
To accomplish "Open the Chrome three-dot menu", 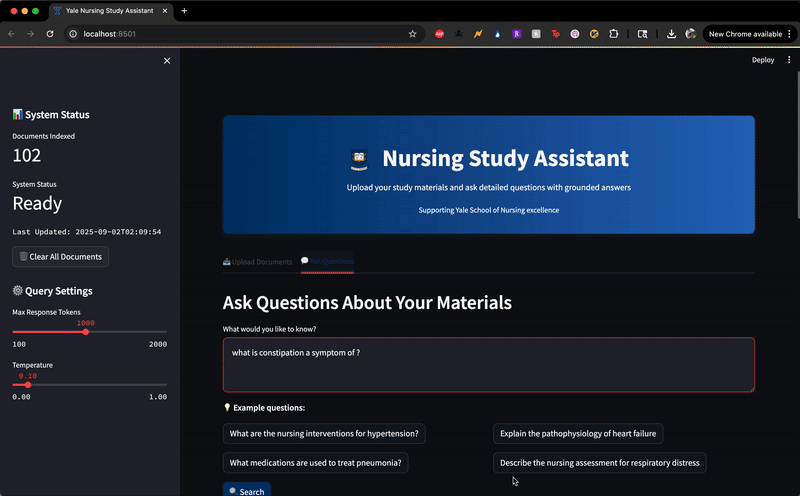I will tap(790, 34).
